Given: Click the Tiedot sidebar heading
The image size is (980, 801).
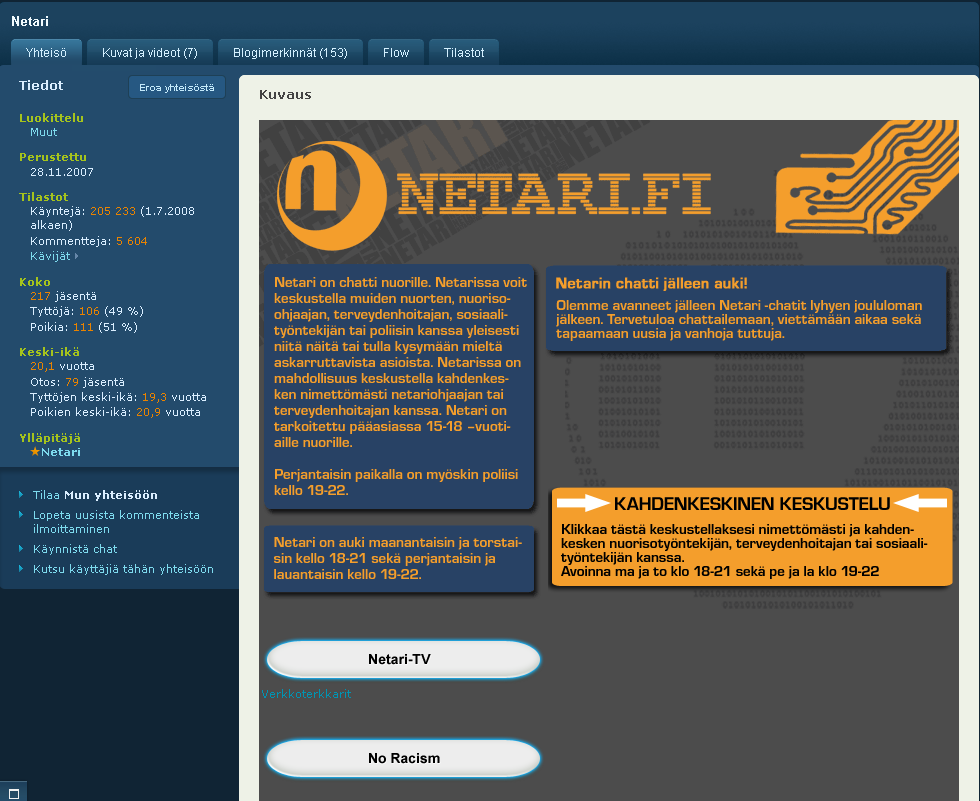Looking at the screenshot, I should [x=41, y=86].
